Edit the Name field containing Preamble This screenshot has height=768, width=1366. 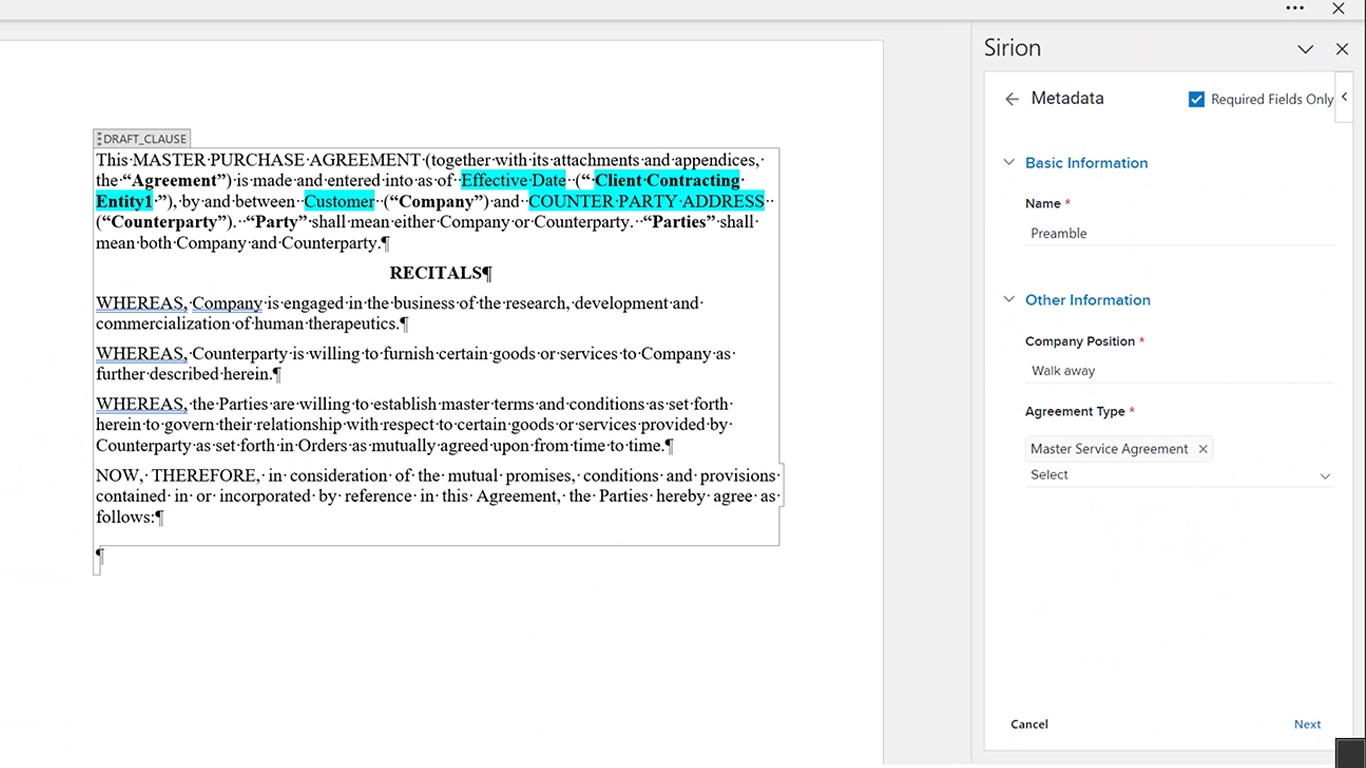coord(1179,233)
